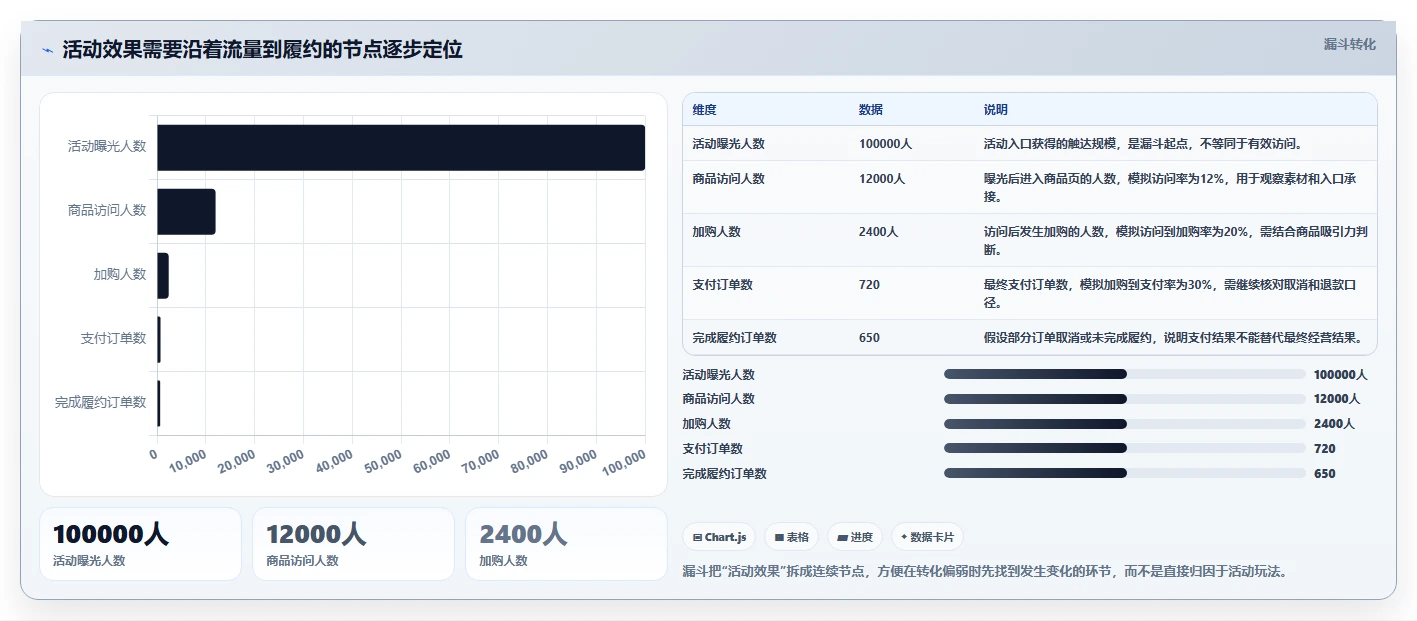Screen dimensions: 1417x621
Task: Select the 商品访问人数 bar in the chart
Action: (x=186, y=211)
